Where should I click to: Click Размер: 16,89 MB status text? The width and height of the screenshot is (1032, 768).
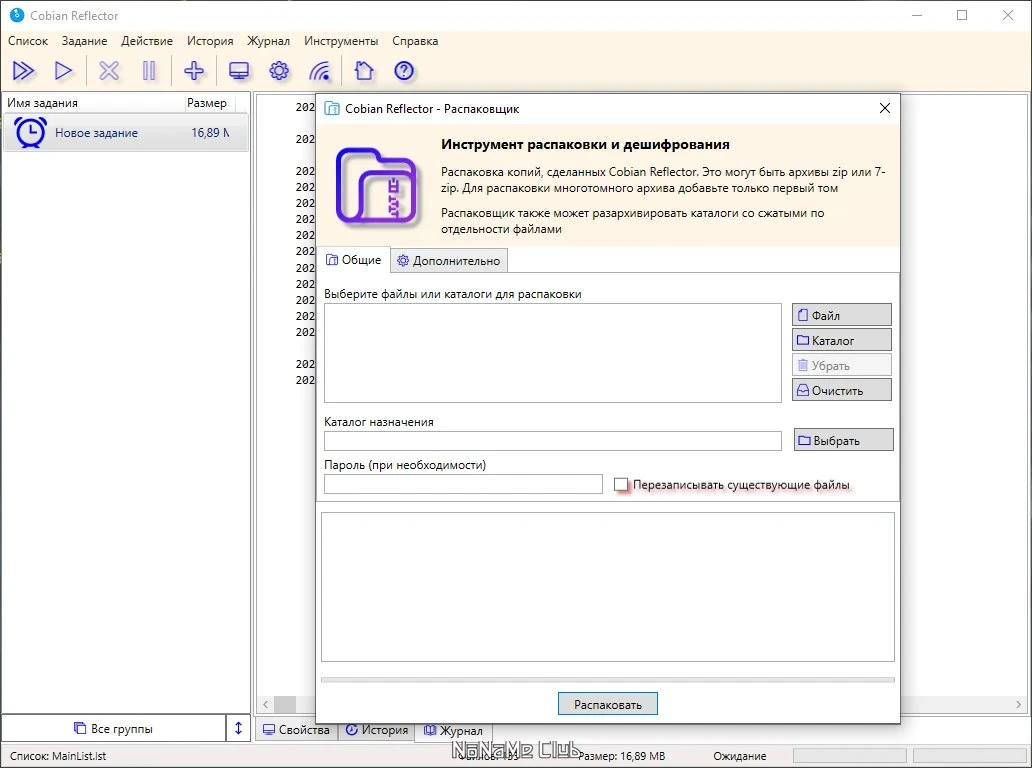(x=622, y=756)
